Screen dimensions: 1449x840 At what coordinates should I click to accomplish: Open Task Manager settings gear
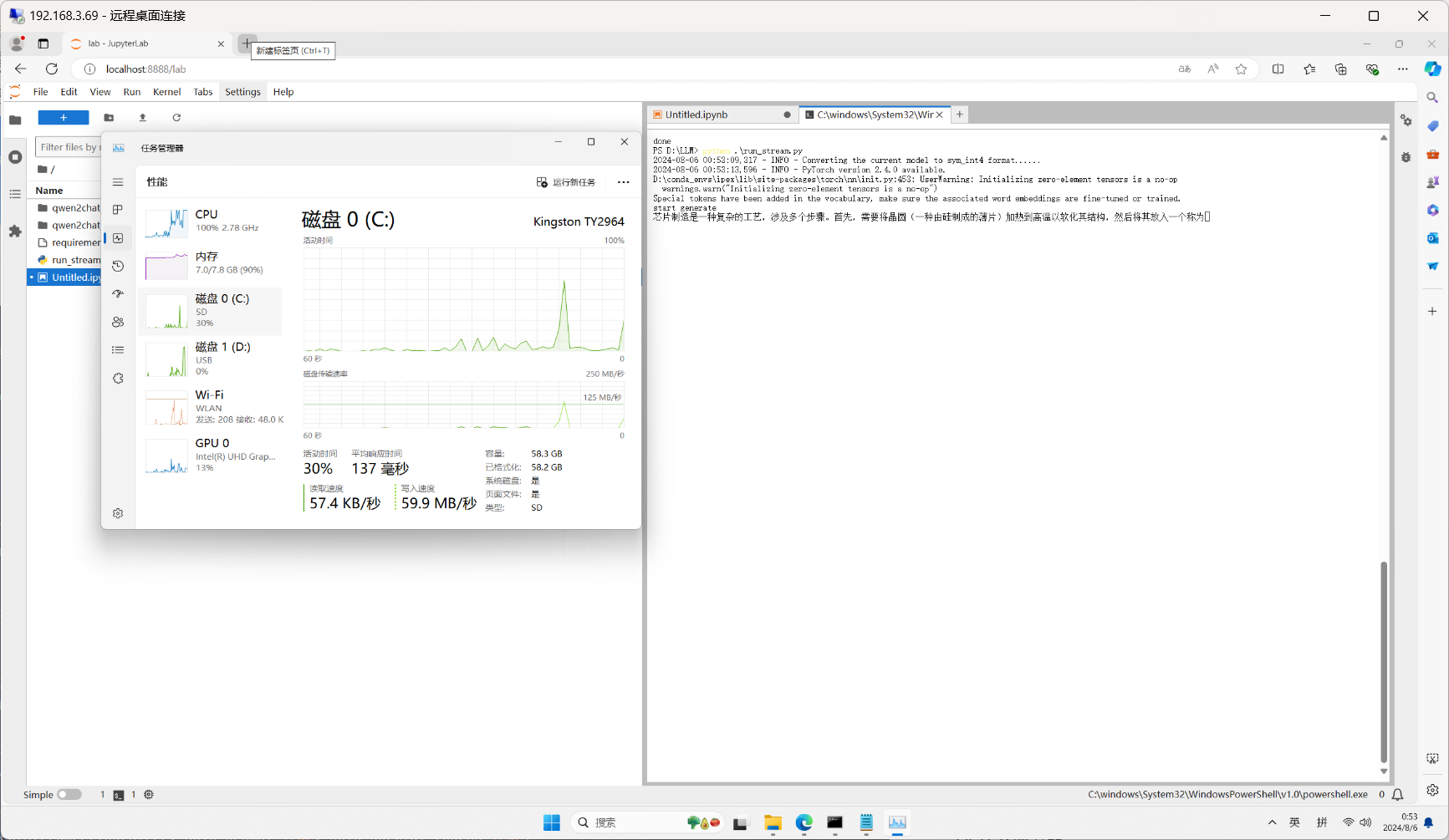[118, 513]
